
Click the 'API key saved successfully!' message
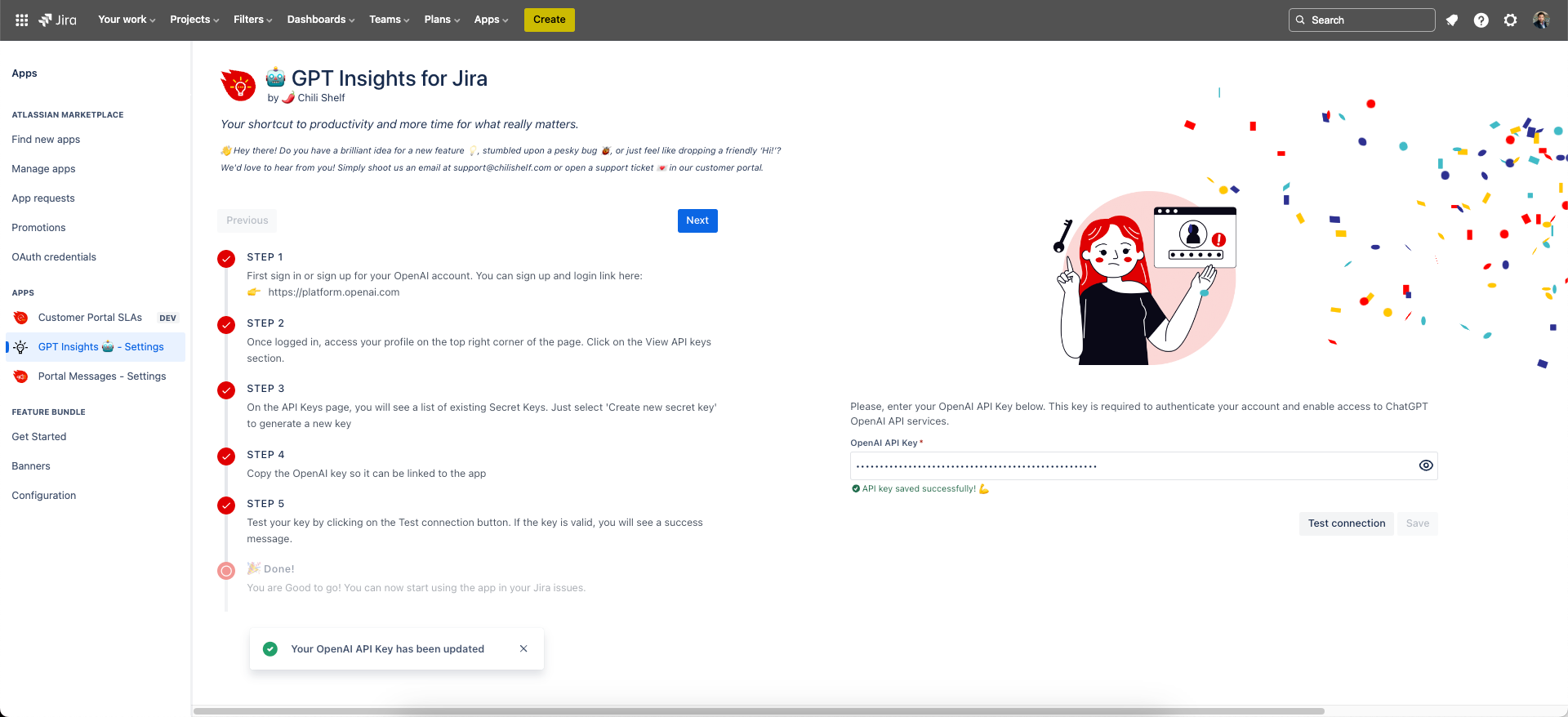[x=919, y=489]
